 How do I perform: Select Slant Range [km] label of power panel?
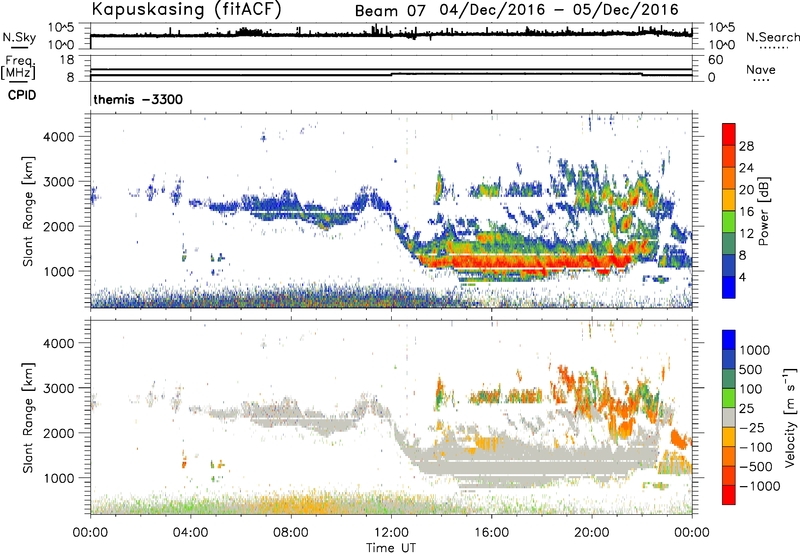pyautogui.click(x=28, y=211)
